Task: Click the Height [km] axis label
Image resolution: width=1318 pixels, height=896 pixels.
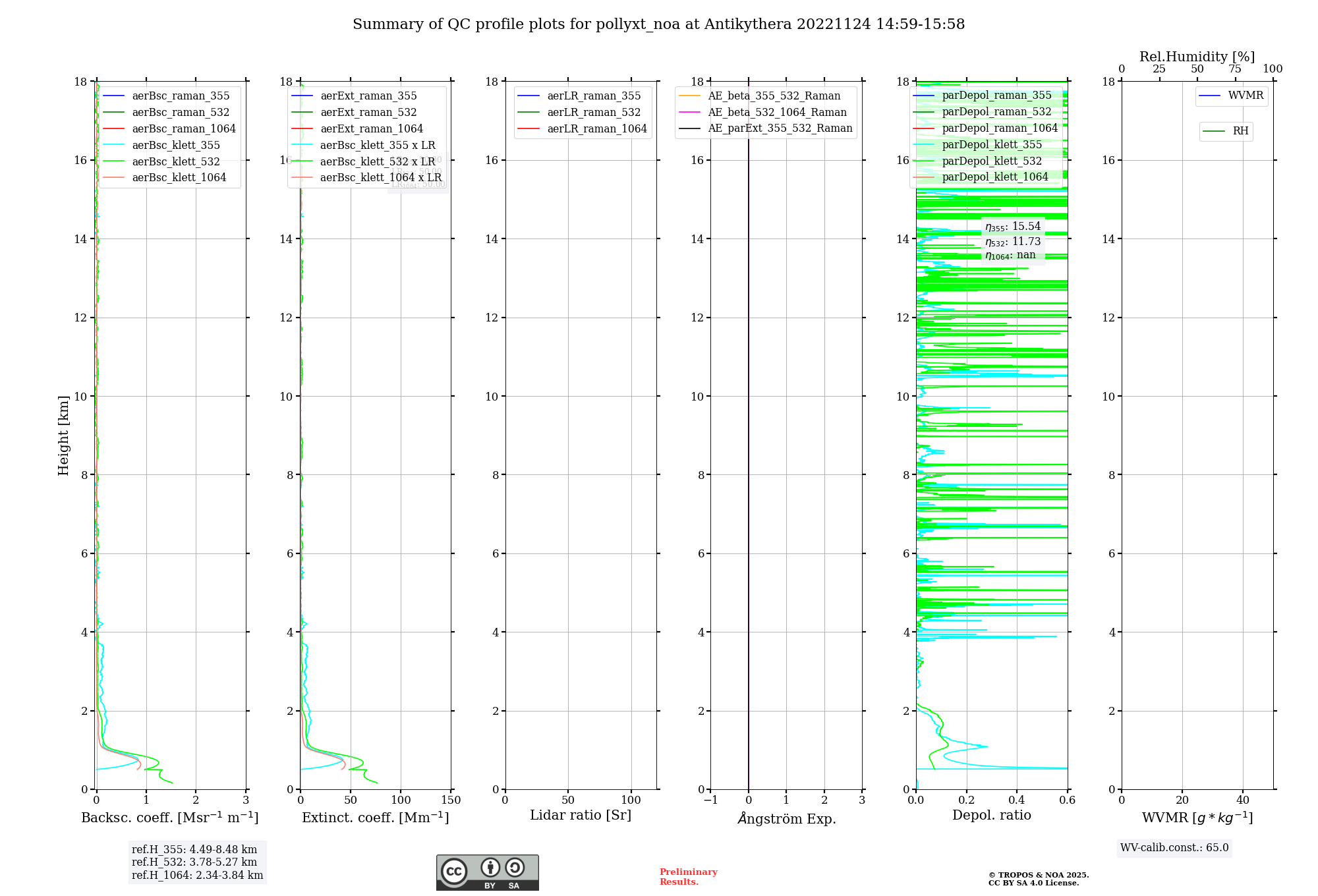Action: 63,435
